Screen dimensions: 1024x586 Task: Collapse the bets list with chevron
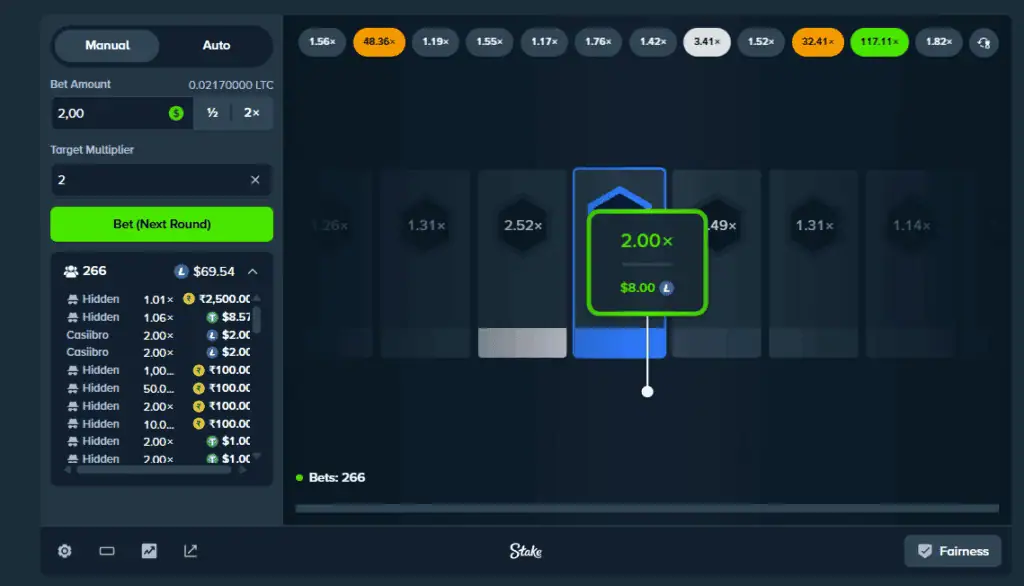(253, 271)
